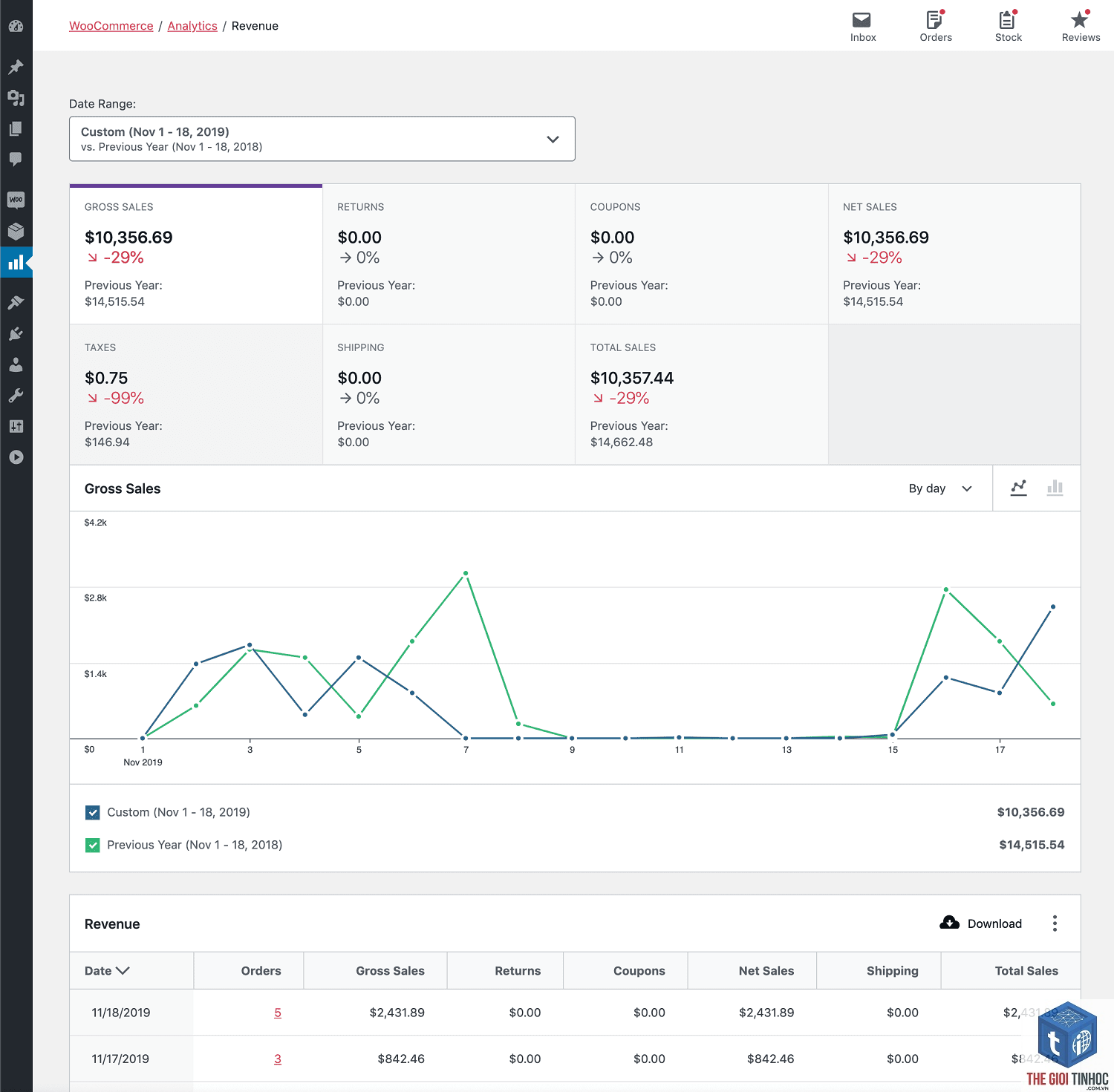
Task: Select the Taxes summary card
Action: [x=196, y=394]
